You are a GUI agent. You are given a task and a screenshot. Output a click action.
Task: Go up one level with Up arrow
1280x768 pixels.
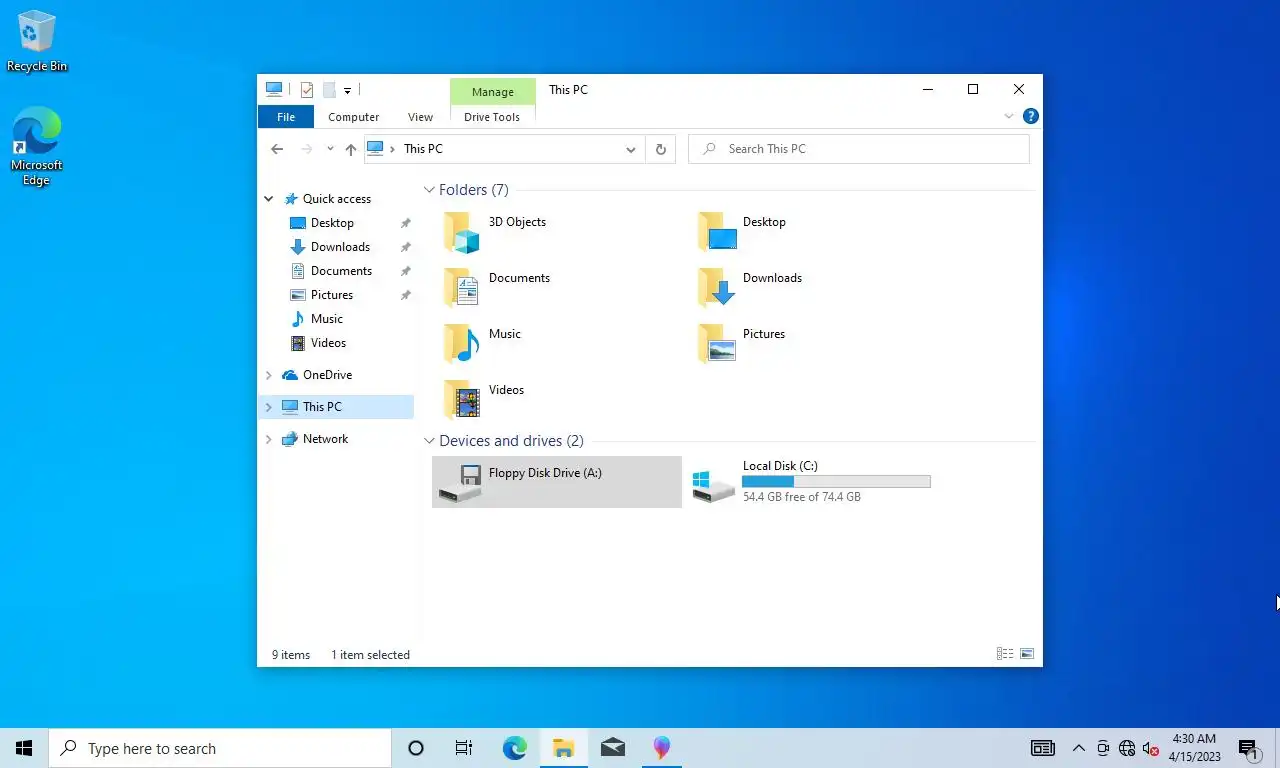pyautogui.click(x=350, y=149)
